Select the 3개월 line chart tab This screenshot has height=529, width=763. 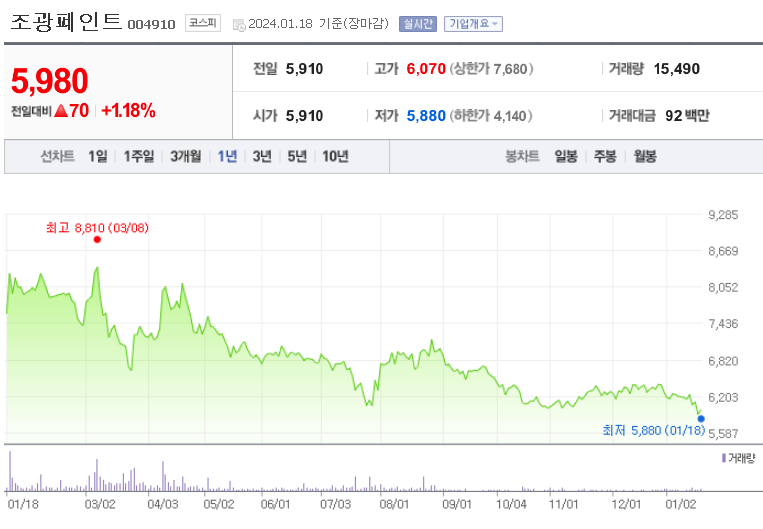[185, 156]
